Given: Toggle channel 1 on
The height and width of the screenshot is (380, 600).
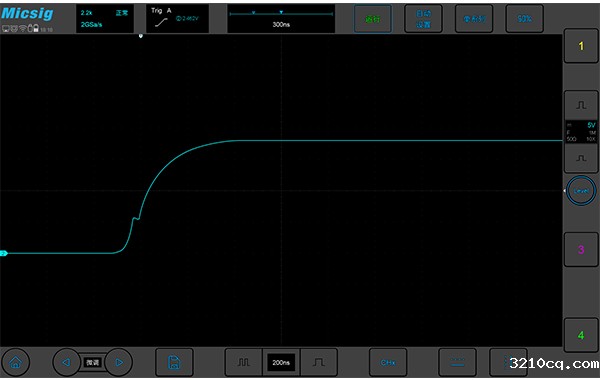Looking at the screenshot, I should [581, 46].
